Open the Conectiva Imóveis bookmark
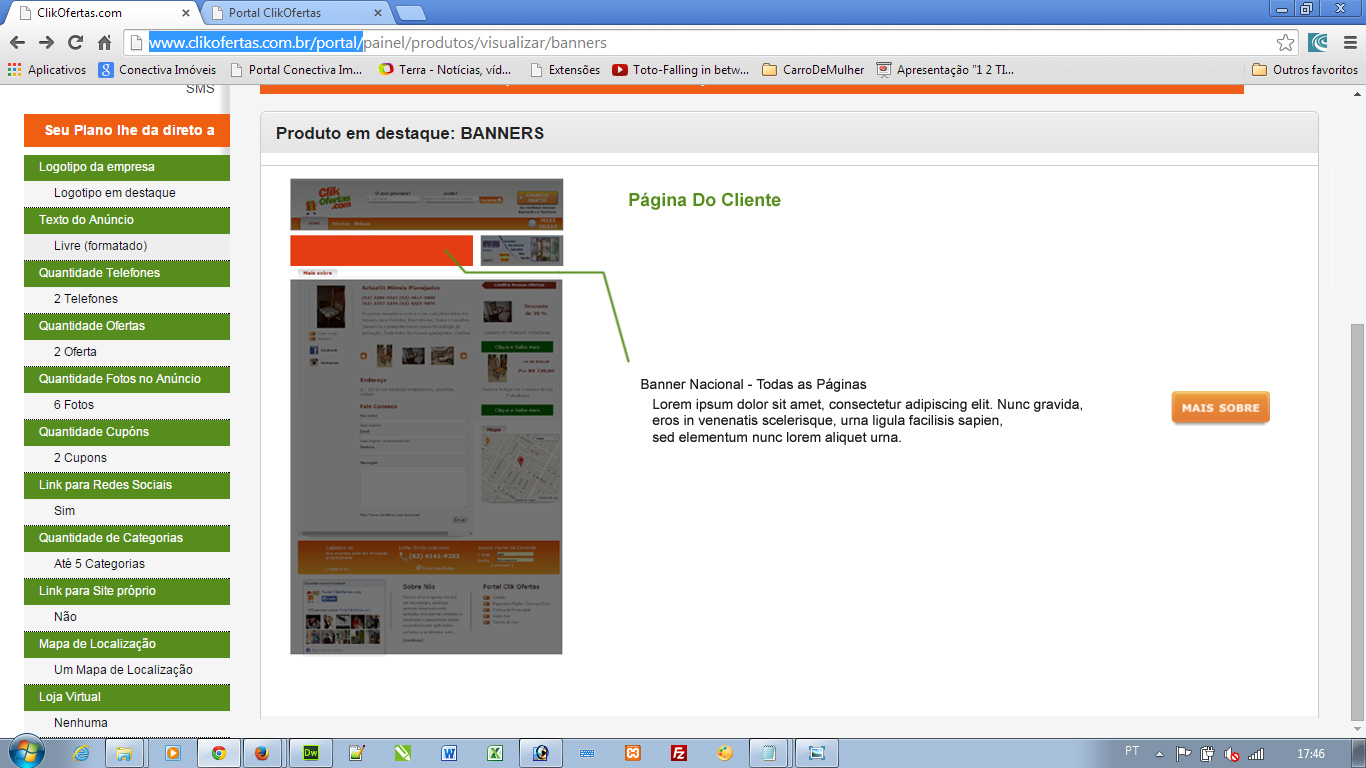The height and width of the screenshot is (768, 1366). (157, 70)
